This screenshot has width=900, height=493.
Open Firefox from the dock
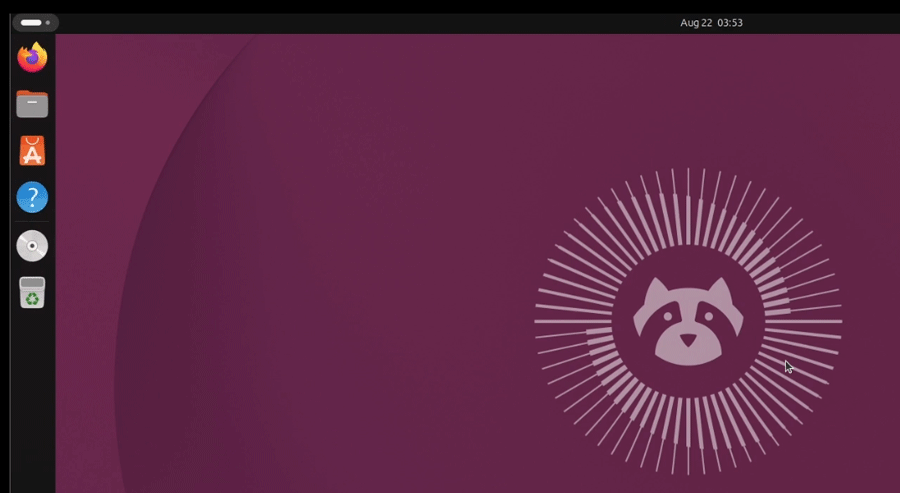[x=32, y=57]
